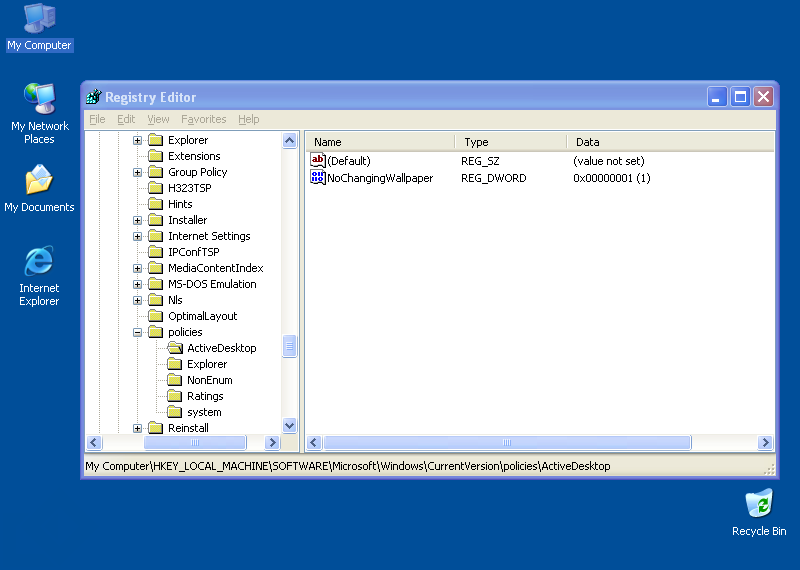The width and height of the screenshot is (800, 570).
Task: Select the NonEnum key label
Action: [x=210, y=380]
